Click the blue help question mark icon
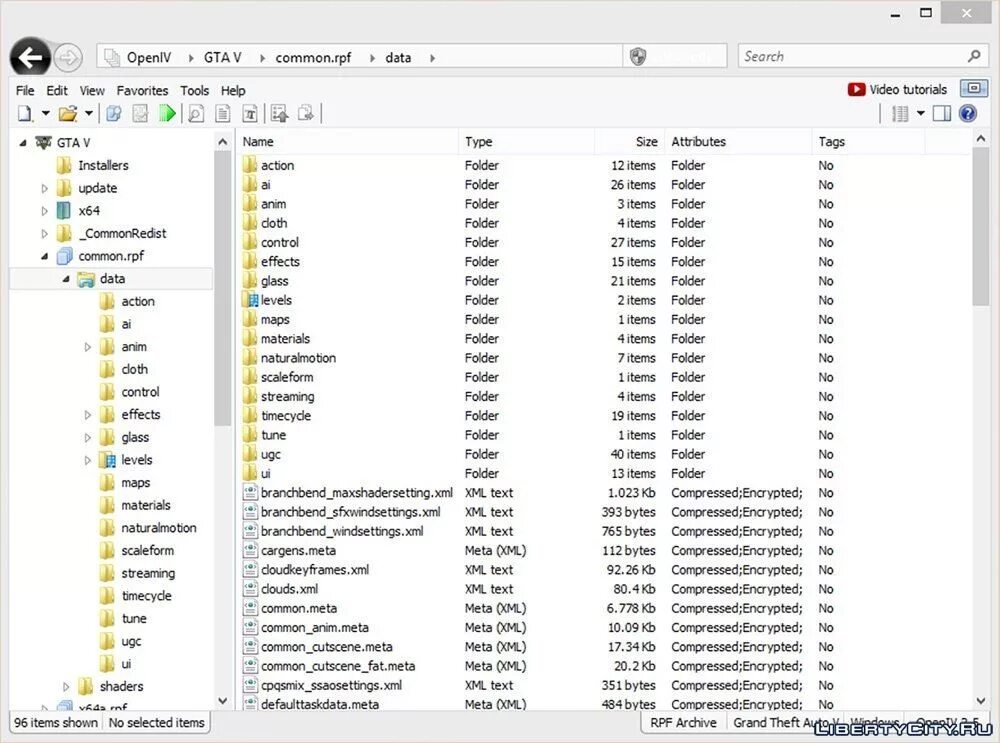Image resolution: width=1000 pixels, height=743 pixels. click(x=967, y=114)
